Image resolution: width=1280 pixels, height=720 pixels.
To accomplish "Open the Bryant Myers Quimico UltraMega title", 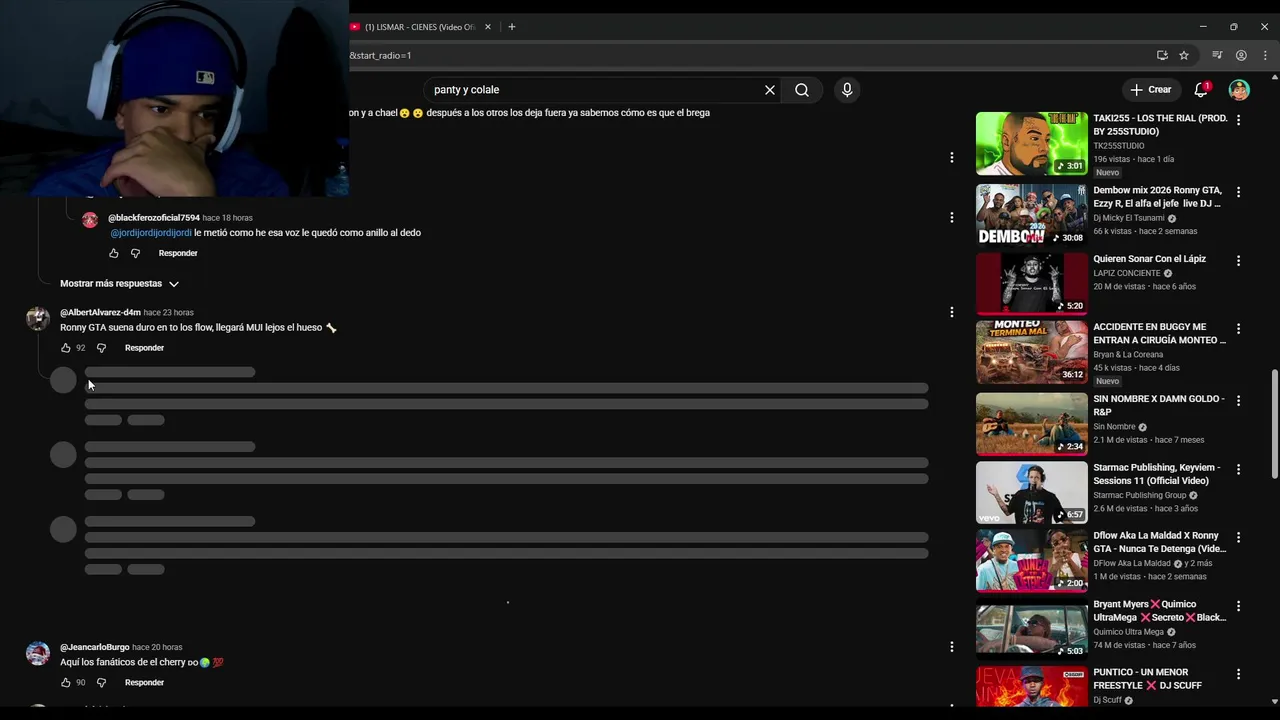I will click(1160, 611).
